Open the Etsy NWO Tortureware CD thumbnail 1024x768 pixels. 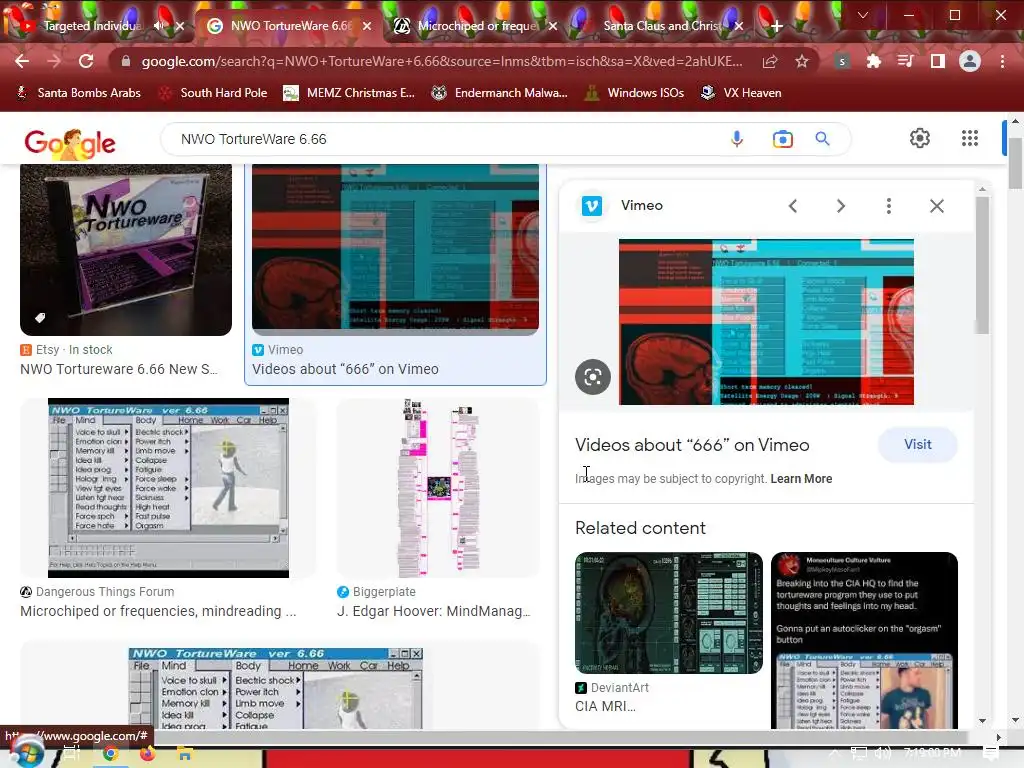click(x=126, y=249)
